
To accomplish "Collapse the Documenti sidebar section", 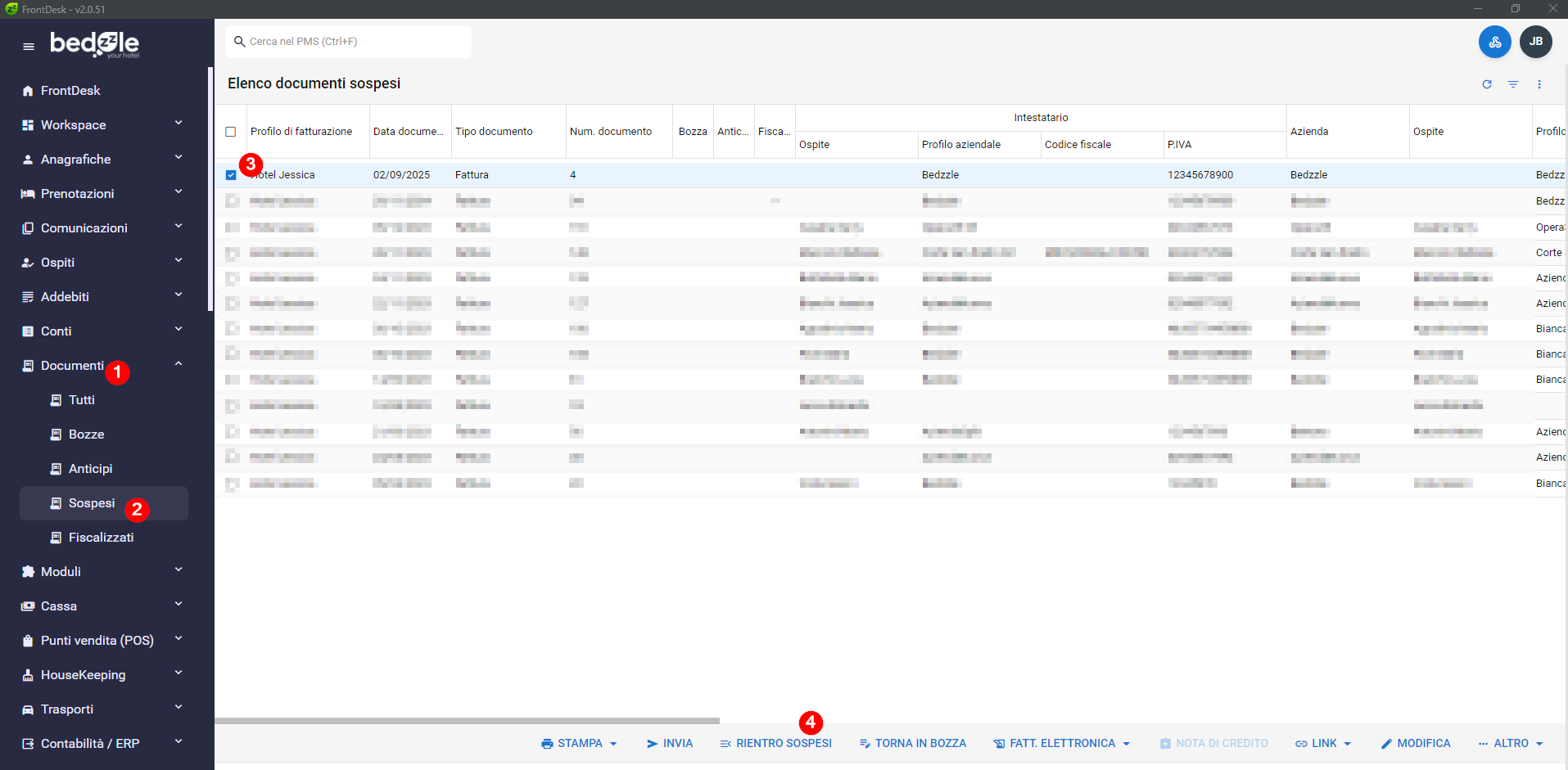I will 178,364.
